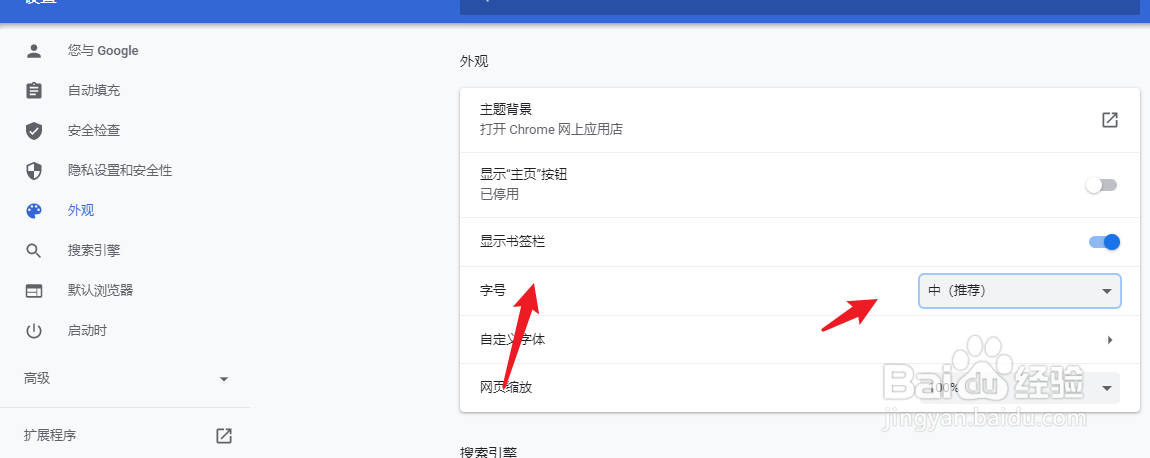
Task: Click the external link icon beside 扩展程序
Action: pos(224,436)
